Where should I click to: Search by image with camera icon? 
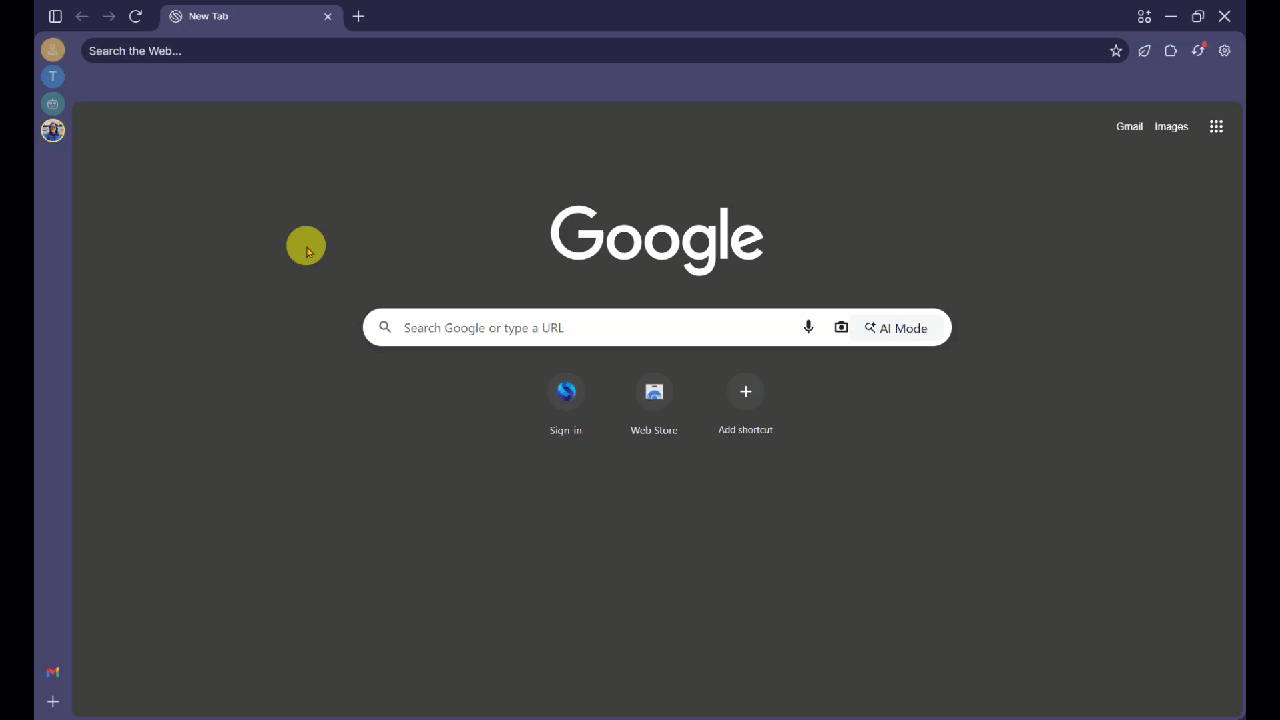click(841, 328)
